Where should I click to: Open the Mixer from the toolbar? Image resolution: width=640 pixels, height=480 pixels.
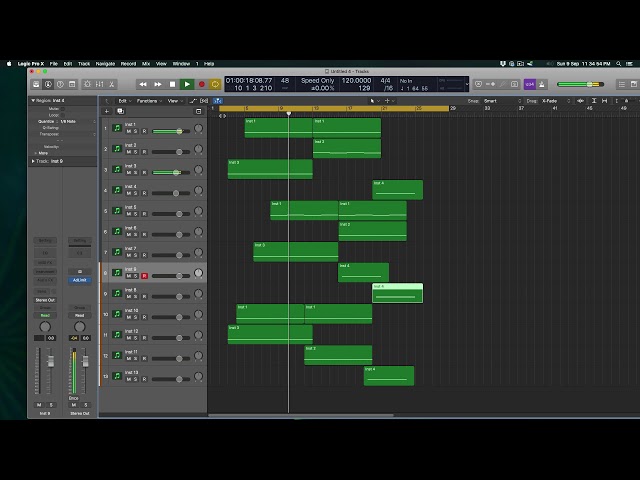[99, 84]
